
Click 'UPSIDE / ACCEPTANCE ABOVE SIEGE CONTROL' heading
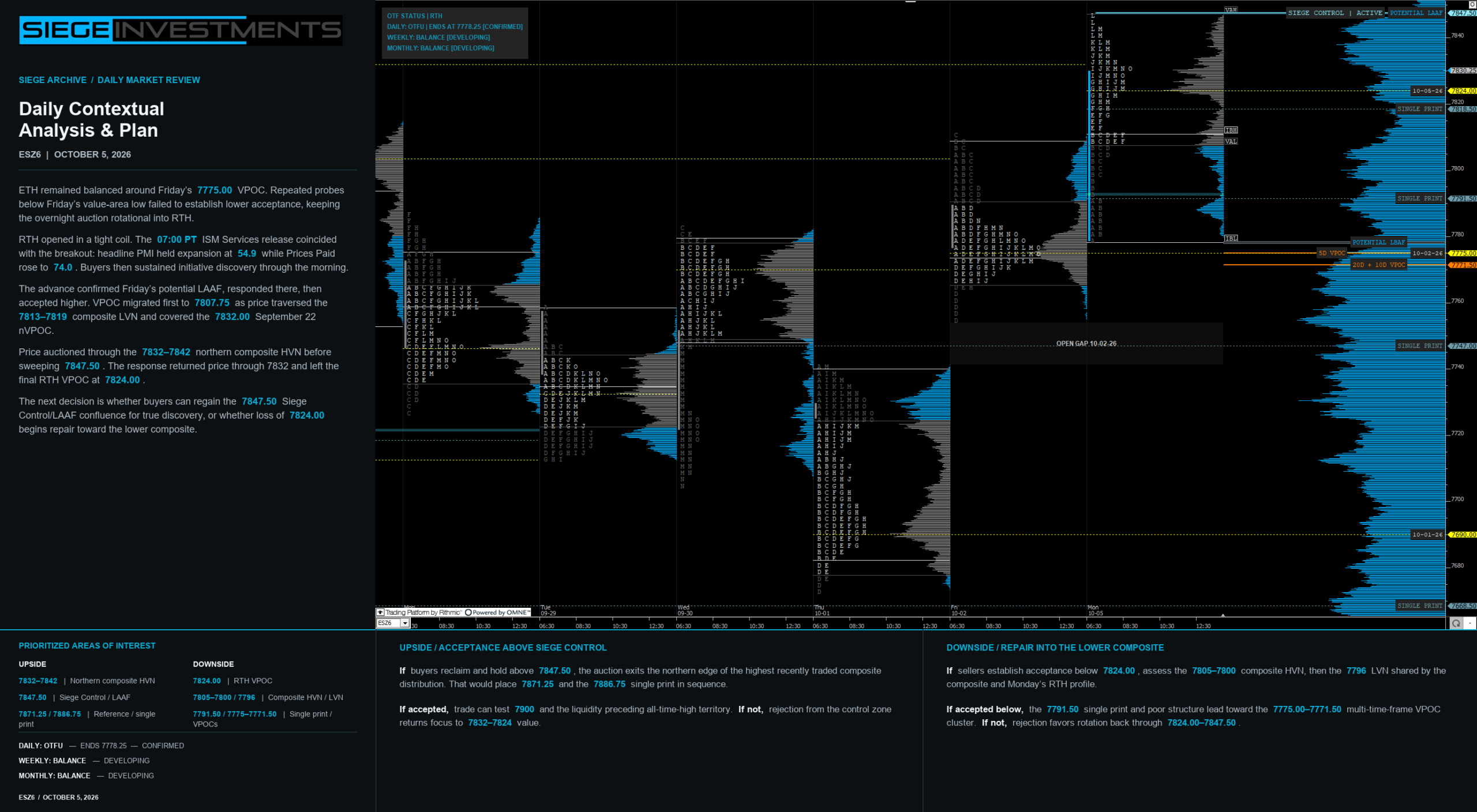click(x=503, y=648)
